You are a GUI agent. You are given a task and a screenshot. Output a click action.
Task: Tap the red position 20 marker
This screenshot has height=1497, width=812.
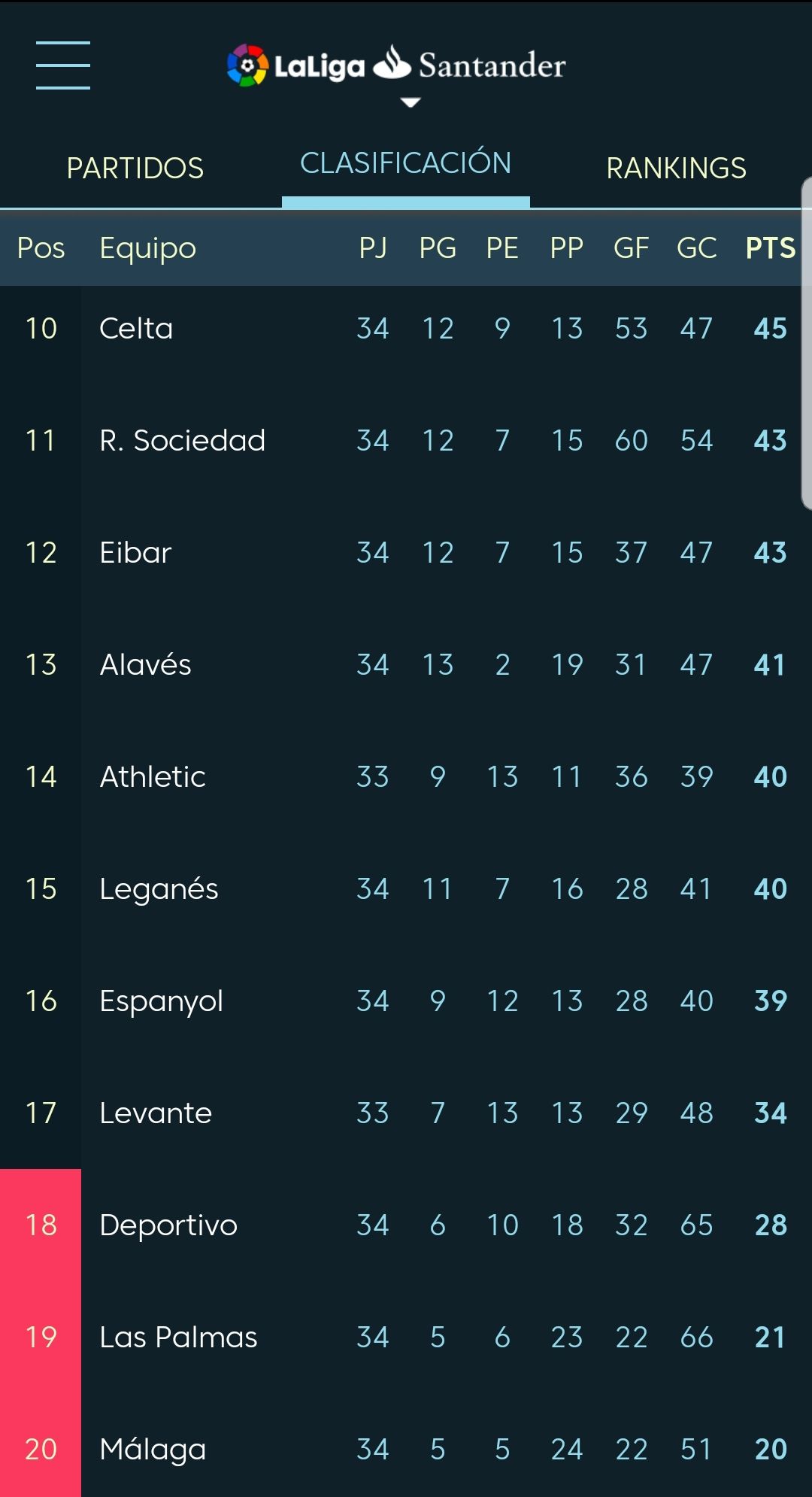coord(41,1449)
